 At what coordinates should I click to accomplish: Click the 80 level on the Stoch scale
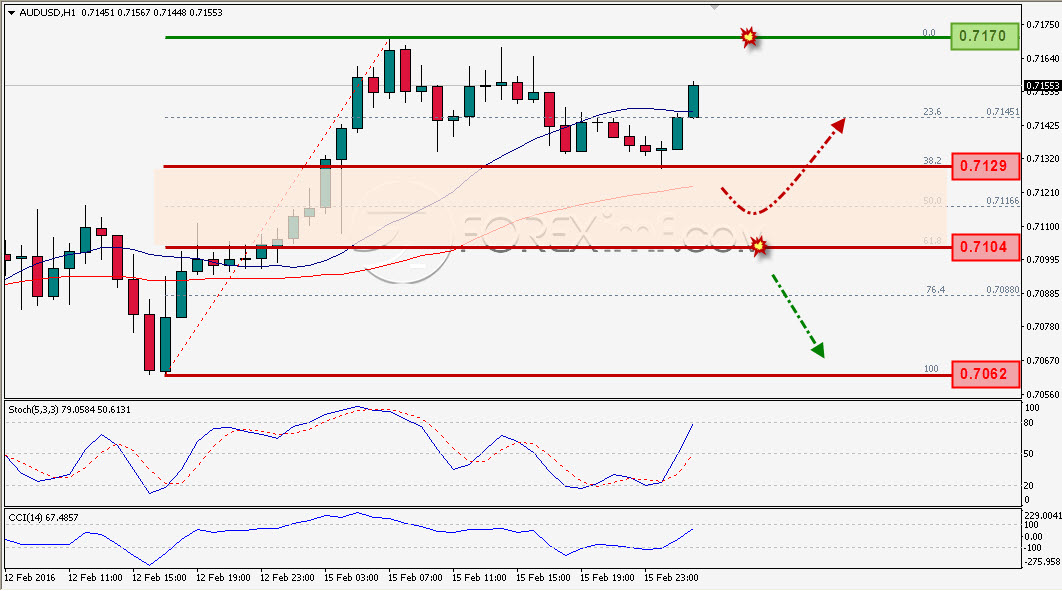click(x=1029, y=423)
